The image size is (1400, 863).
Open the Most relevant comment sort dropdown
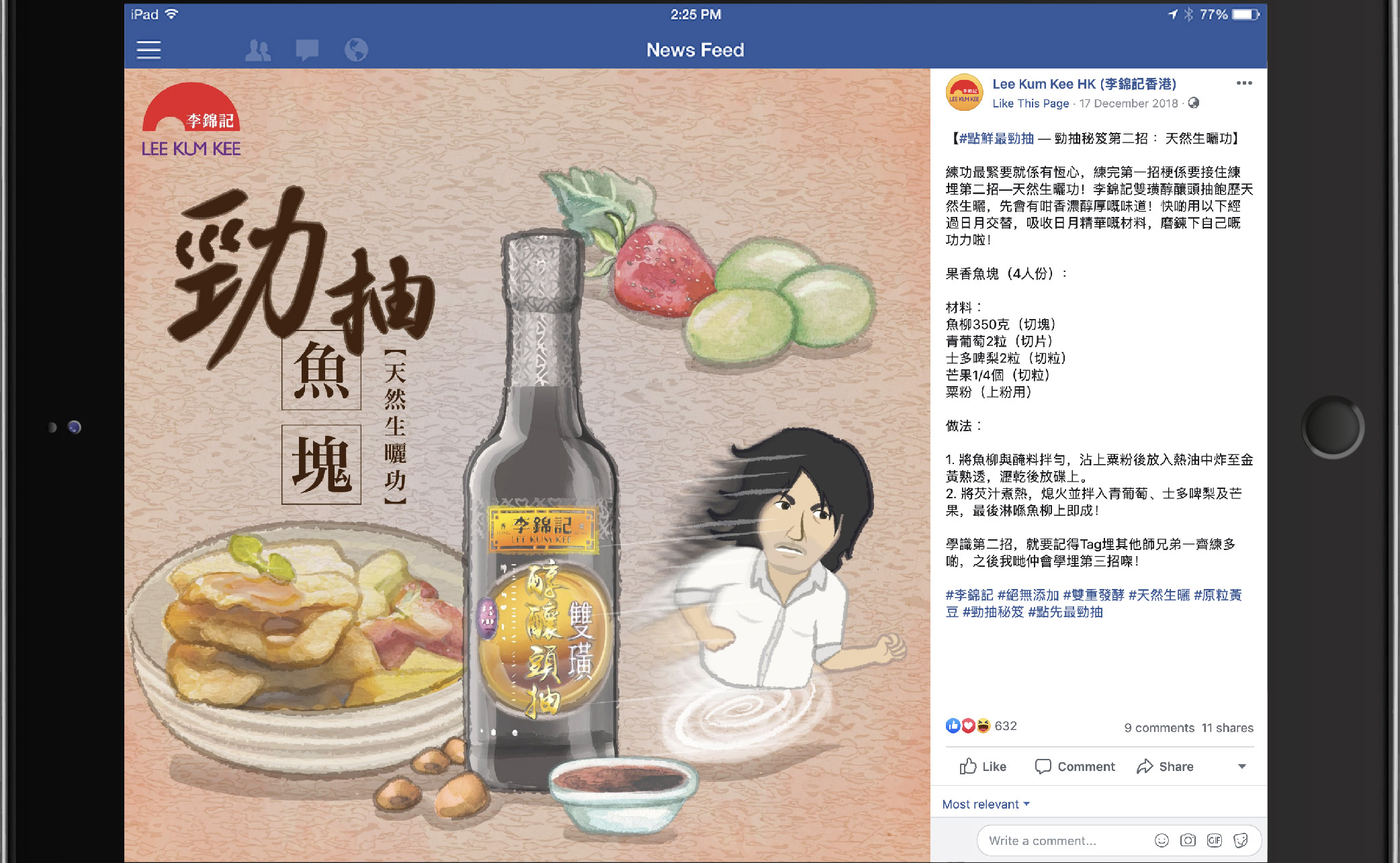coord(986,804)
